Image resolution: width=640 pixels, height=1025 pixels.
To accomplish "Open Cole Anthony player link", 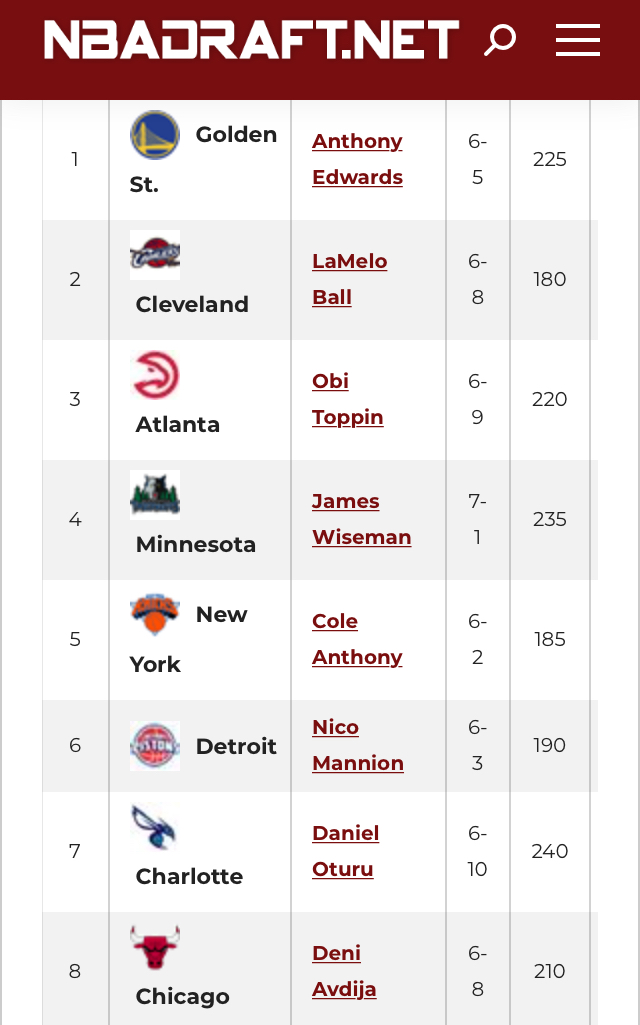I will click(x=357, y=639).
